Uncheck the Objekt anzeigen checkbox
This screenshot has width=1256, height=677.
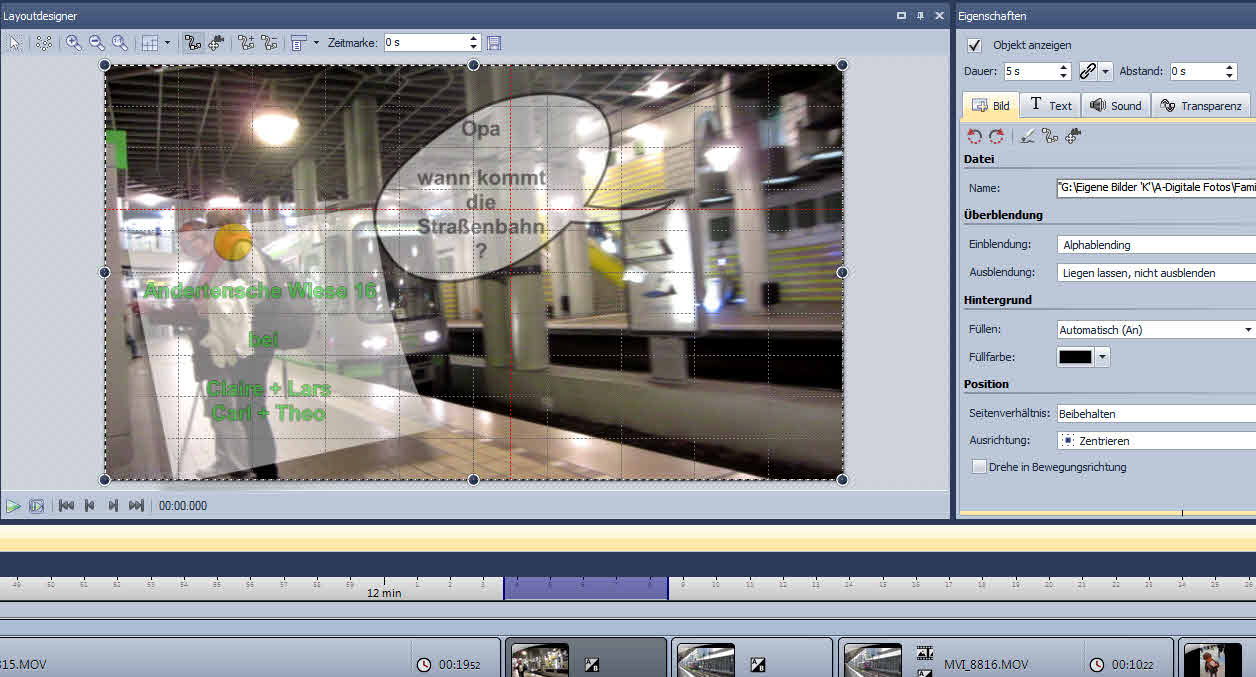(975, 46)
